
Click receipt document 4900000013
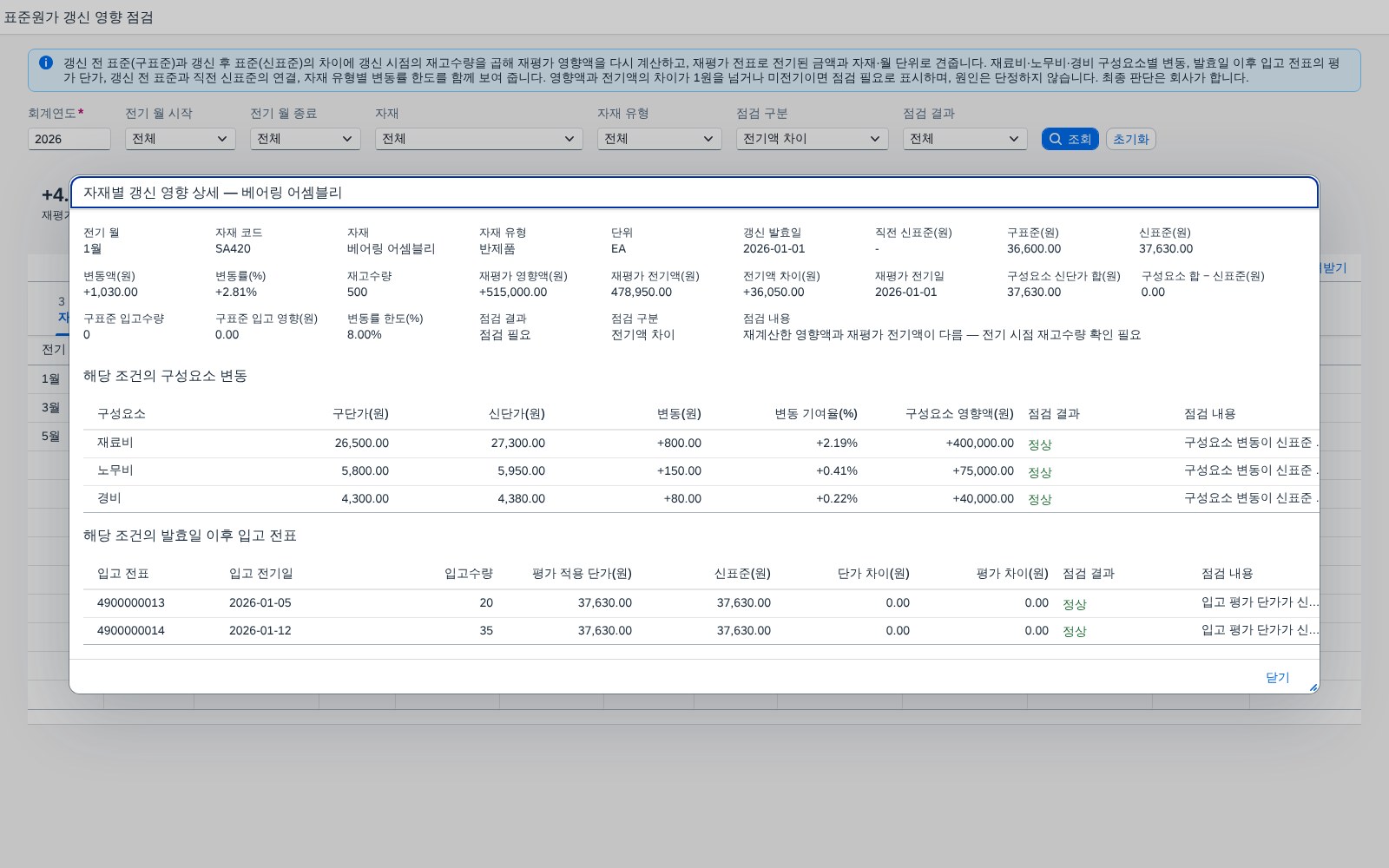[x=131, y=602]
